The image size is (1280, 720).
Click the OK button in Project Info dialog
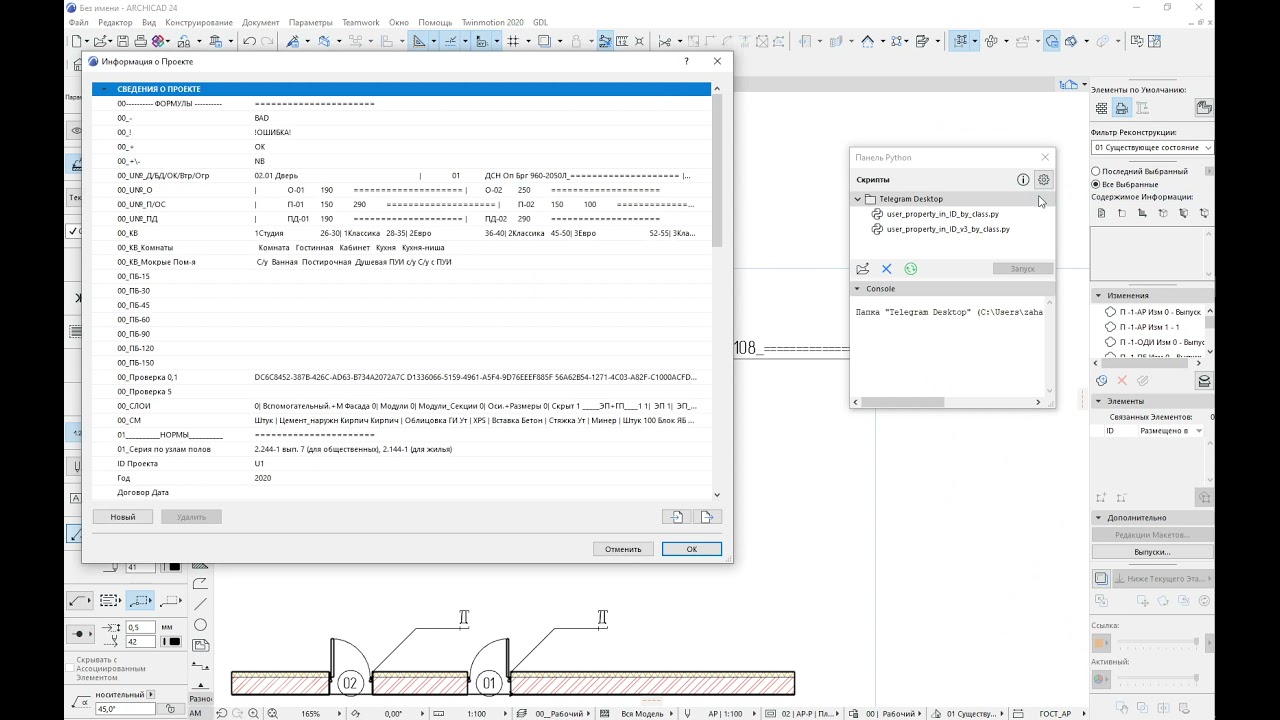691,549
